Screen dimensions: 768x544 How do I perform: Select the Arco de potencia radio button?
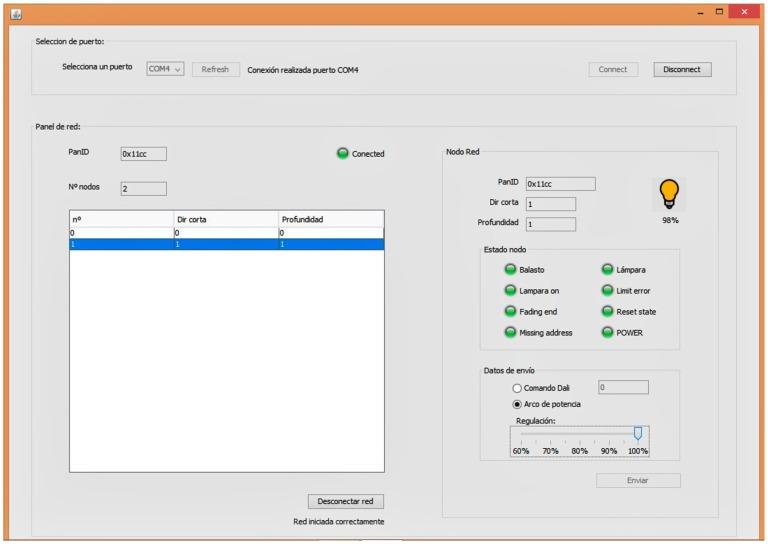point(517,404)
